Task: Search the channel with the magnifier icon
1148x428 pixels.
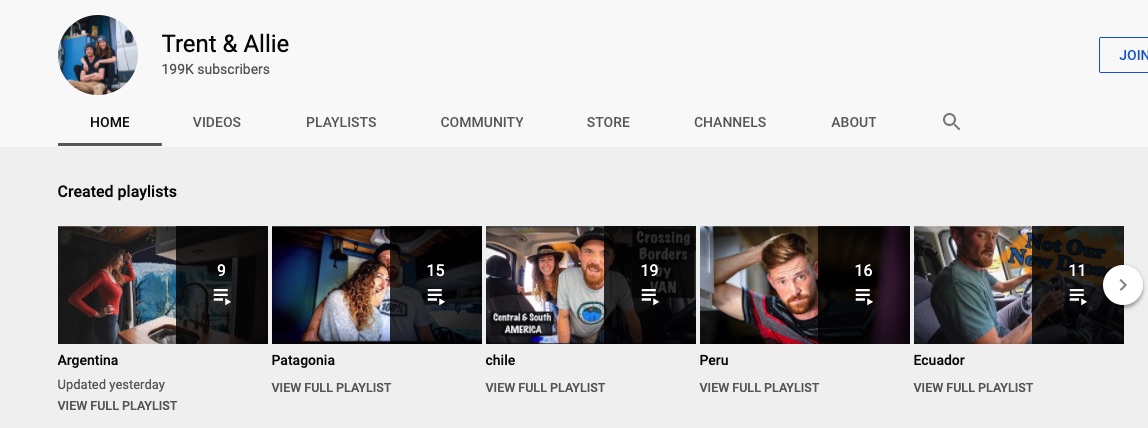Action: pos(951,121)
